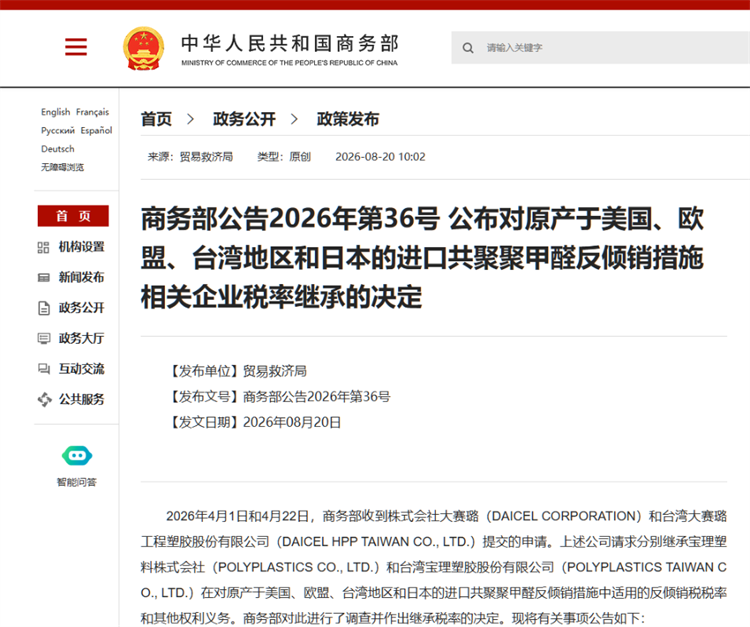
Task: Click the national emblem logo
Action: 143,48
